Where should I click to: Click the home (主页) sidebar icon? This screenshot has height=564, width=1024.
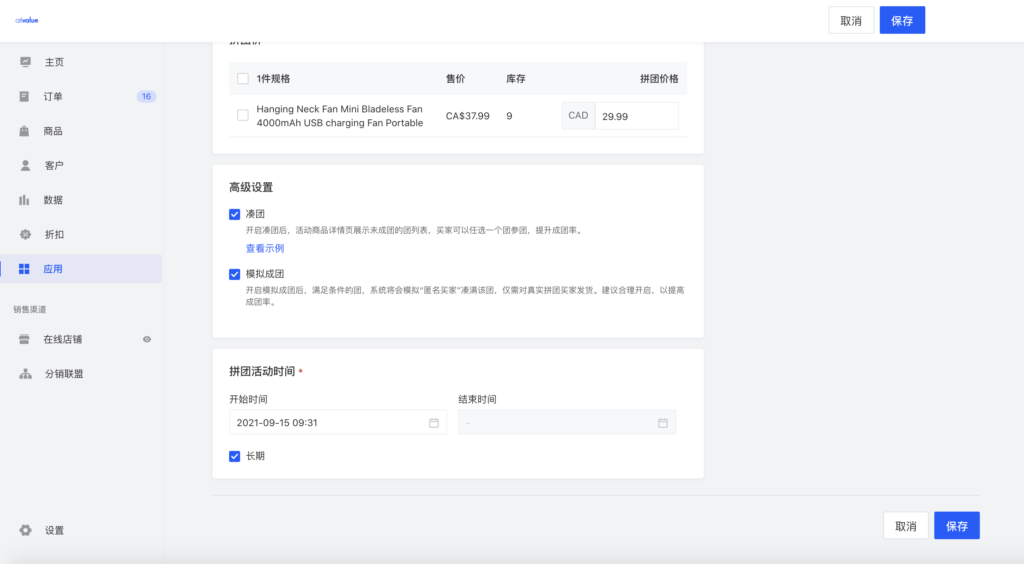pos(25,62)
